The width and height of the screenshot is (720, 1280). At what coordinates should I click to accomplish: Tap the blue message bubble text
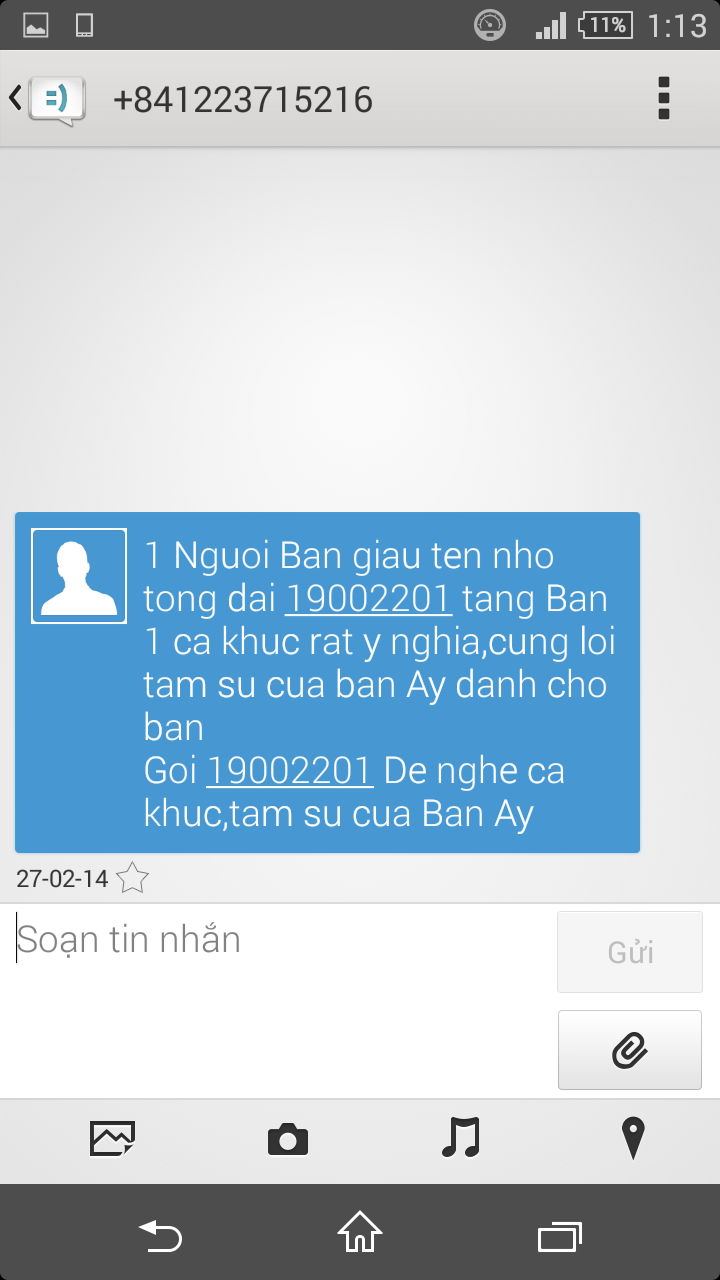380,684
